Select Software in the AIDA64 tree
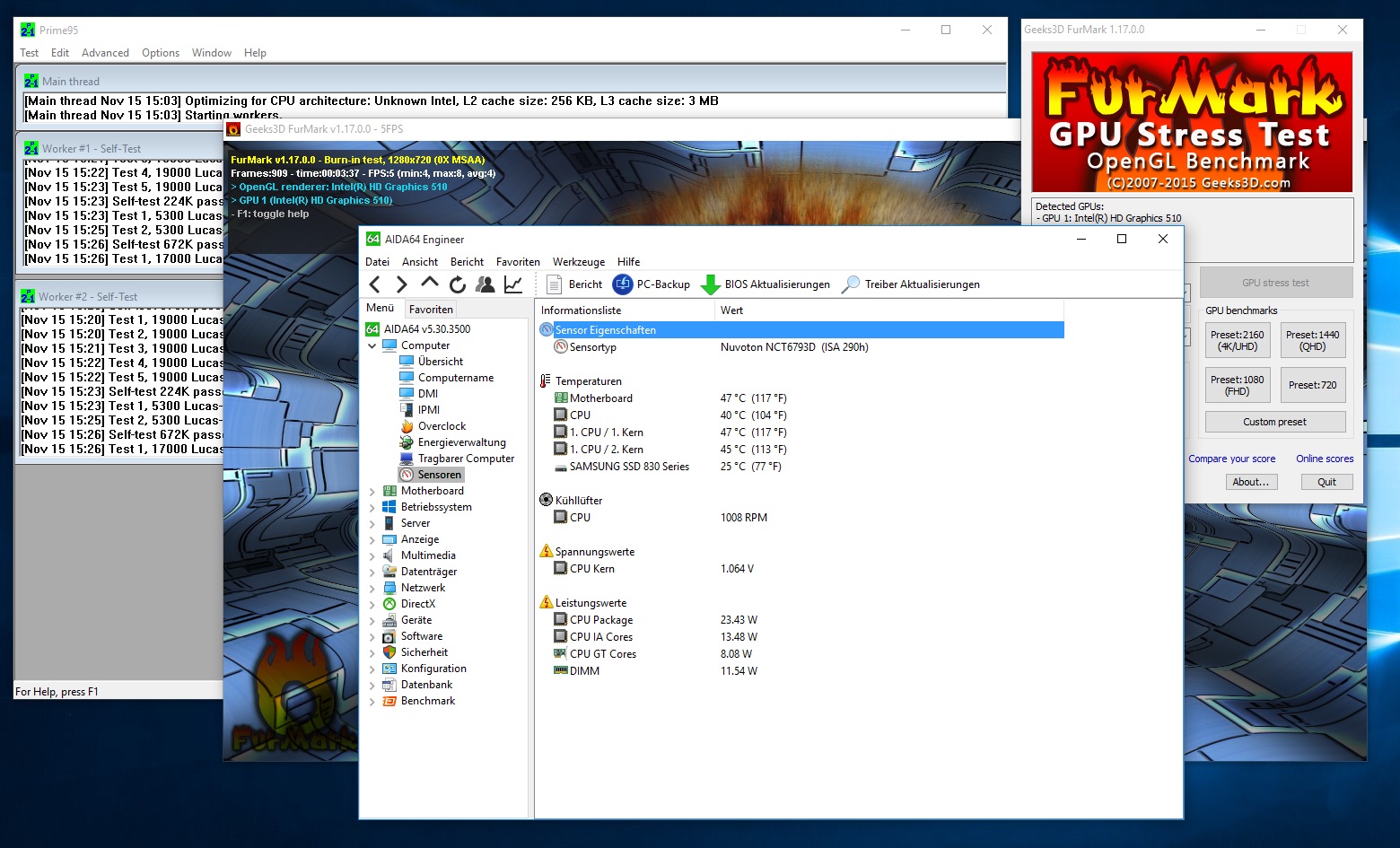 [x=422, y=636]
